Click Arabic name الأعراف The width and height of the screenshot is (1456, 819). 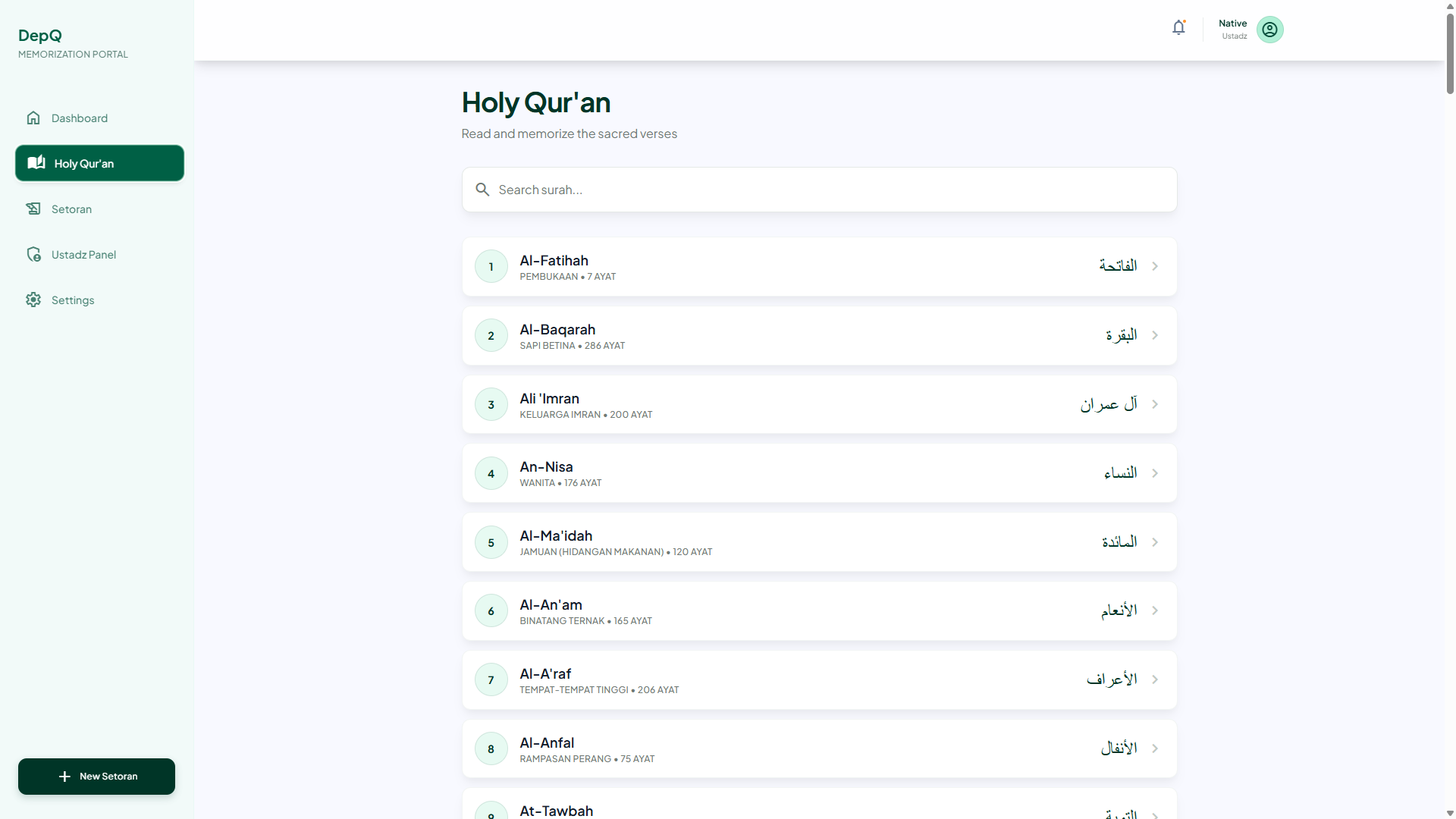point(1112,679)
